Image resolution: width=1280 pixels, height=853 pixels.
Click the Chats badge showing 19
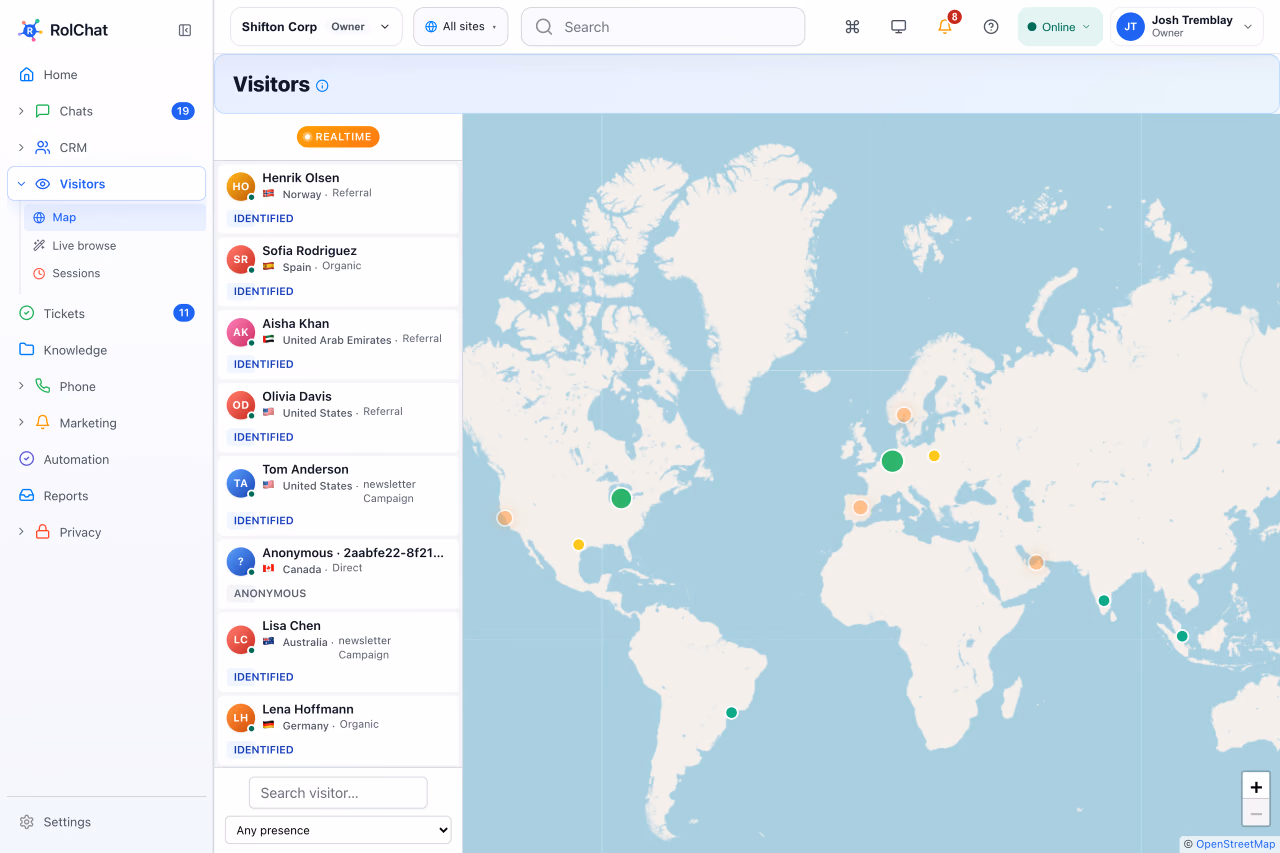tap(183, 111)
